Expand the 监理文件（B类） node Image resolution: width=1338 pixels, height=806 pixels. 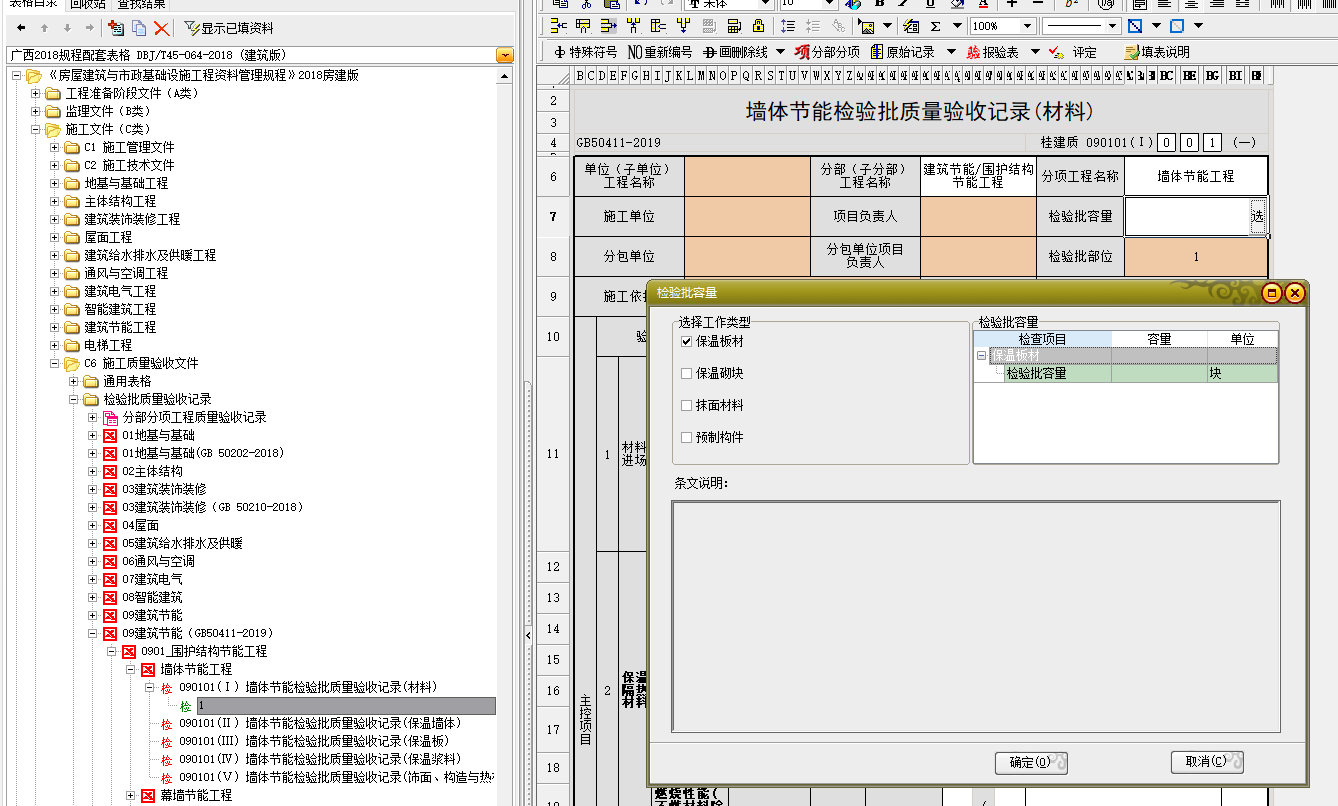36,111
